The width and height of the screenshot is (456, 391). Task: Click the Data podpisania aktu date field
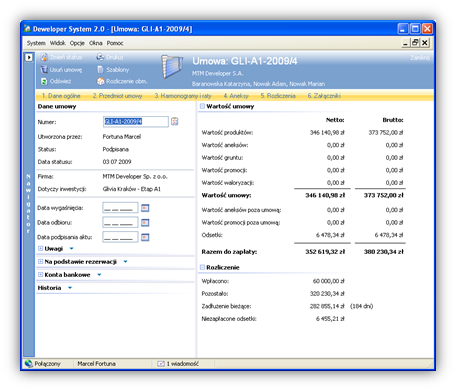(120, 237)
